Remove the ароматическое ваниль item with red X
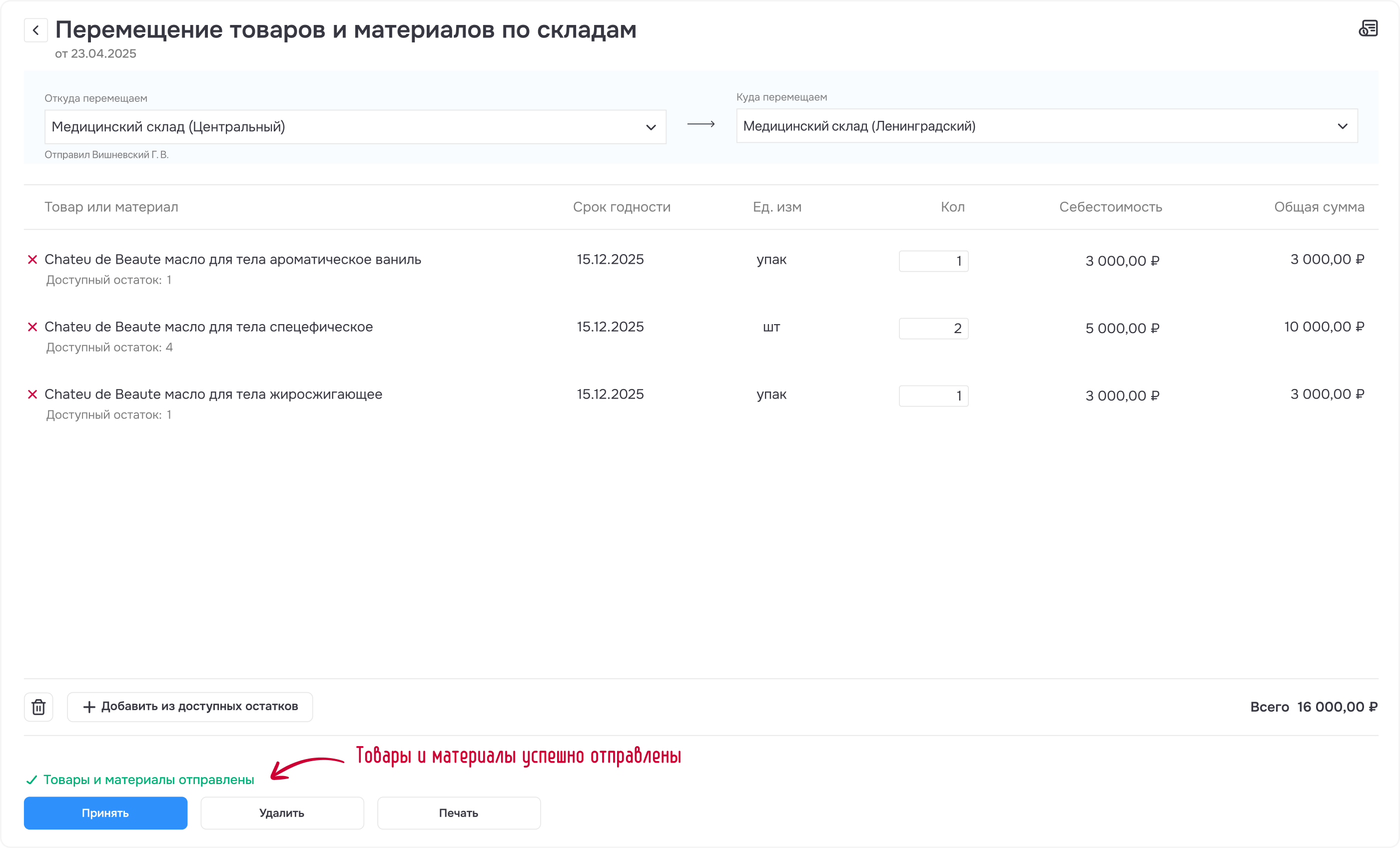 (32, 260)
